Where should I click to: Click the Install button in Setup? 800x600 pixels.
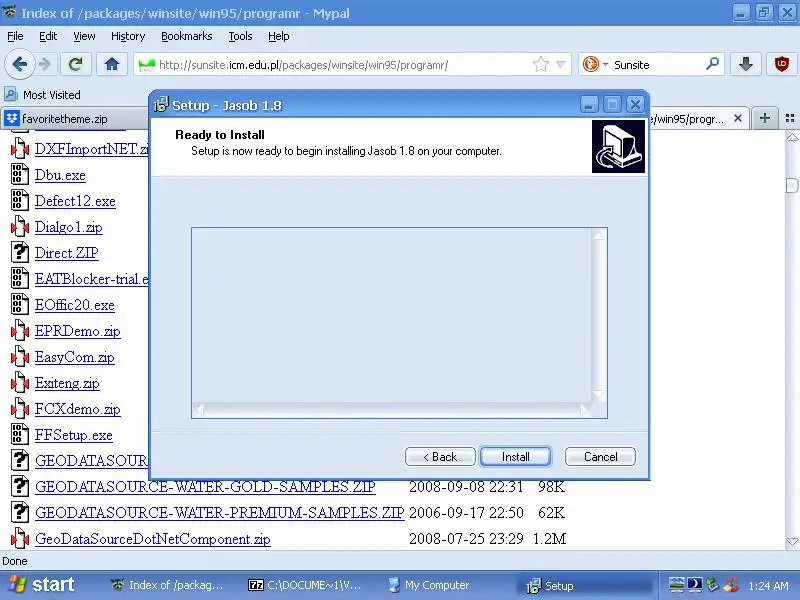[515, 457]
